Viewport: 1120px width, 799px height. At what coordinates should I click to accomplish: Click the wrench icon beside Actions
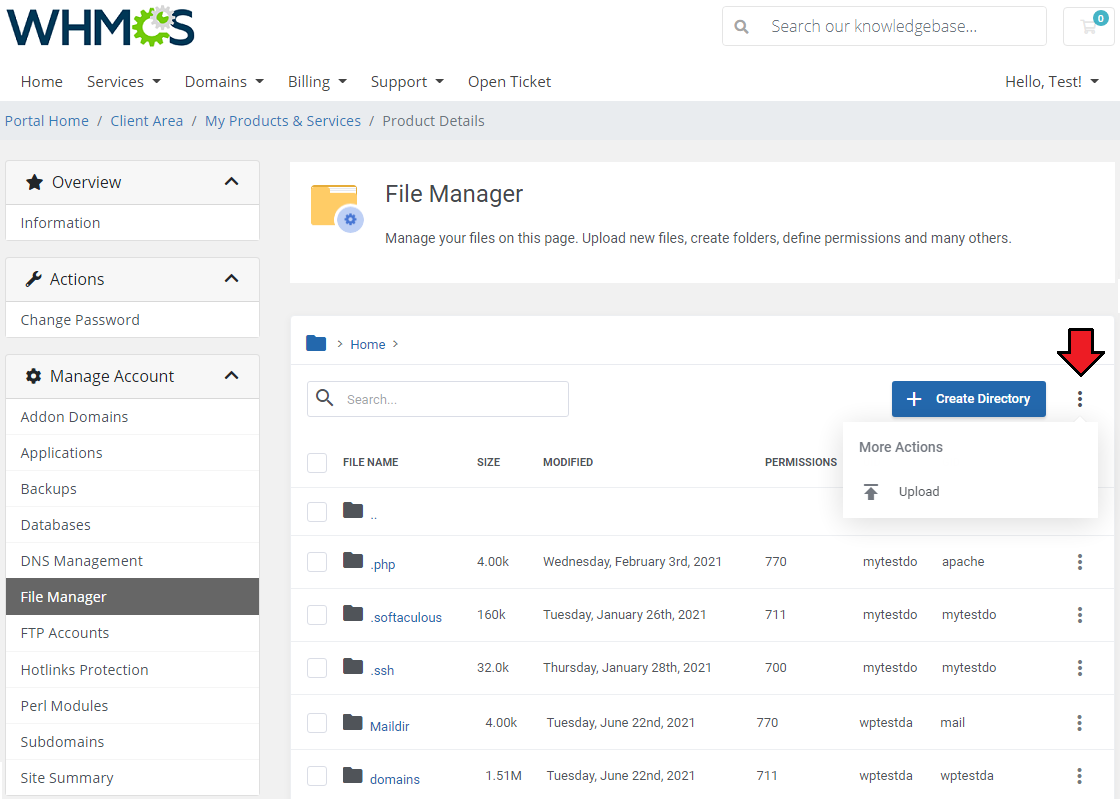tap(34, 279)
